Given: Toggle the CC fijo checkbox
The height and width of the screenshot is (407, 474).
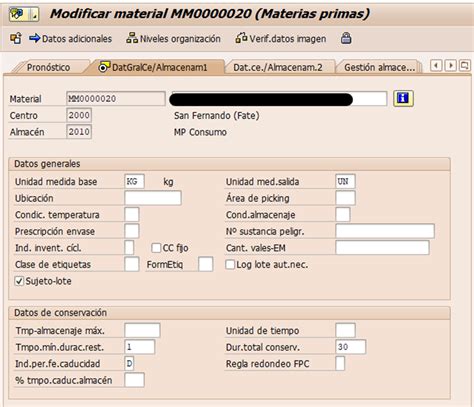Looking at the screenshot, I should 156,248.
